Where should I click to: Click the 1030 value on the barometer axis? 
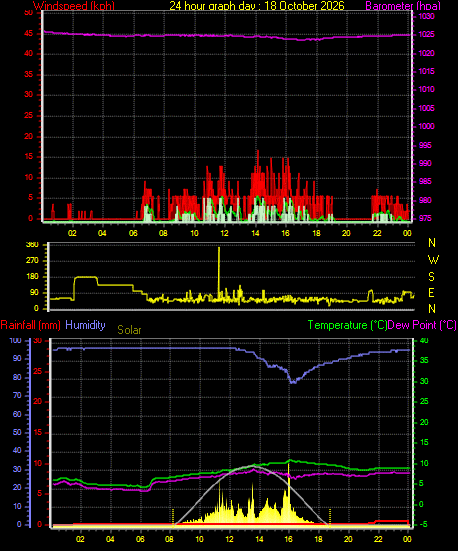[x=426, y=16]
